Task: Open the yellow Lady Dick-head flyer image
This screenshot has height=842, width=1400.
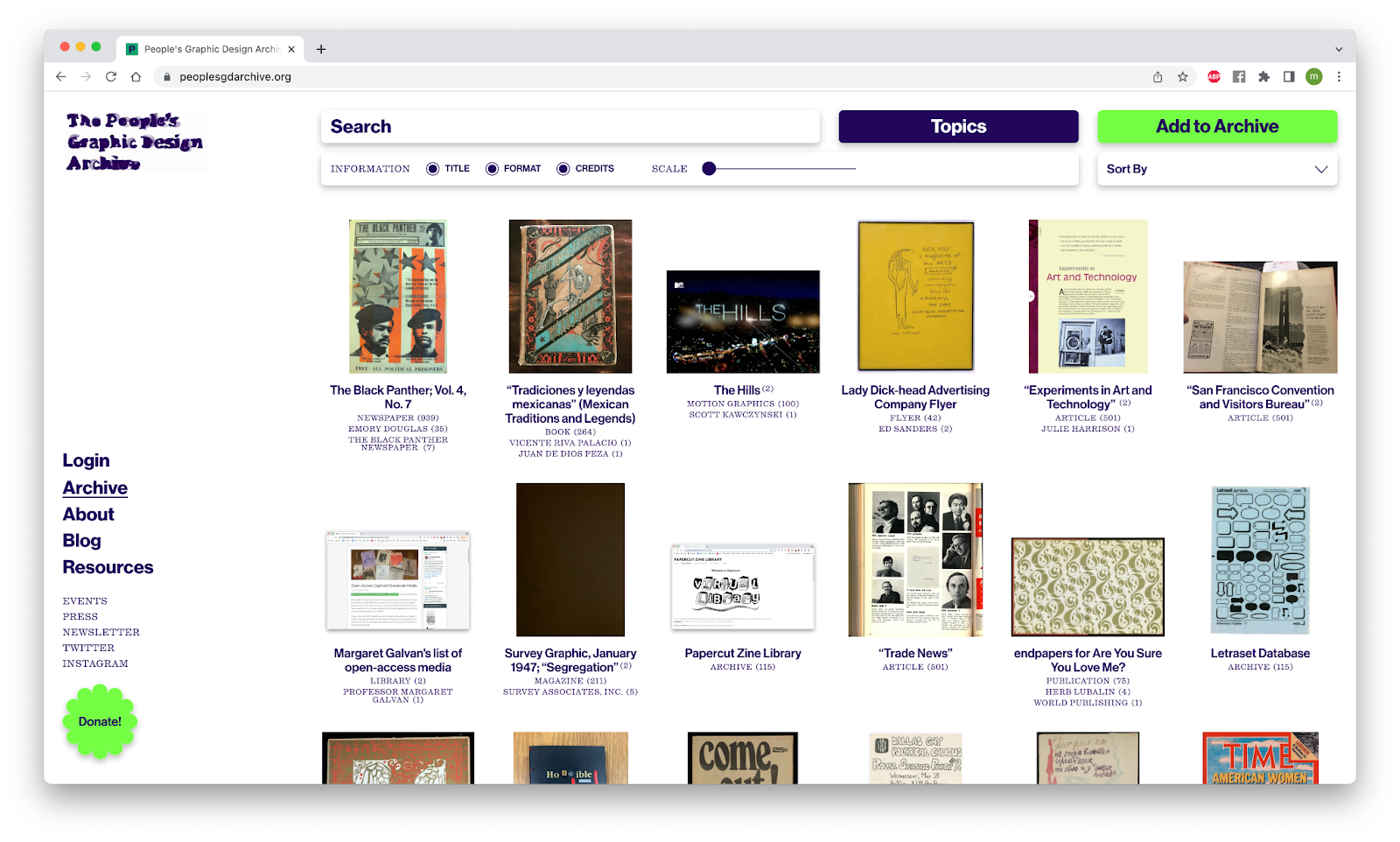Action: (x=915, y=297)
